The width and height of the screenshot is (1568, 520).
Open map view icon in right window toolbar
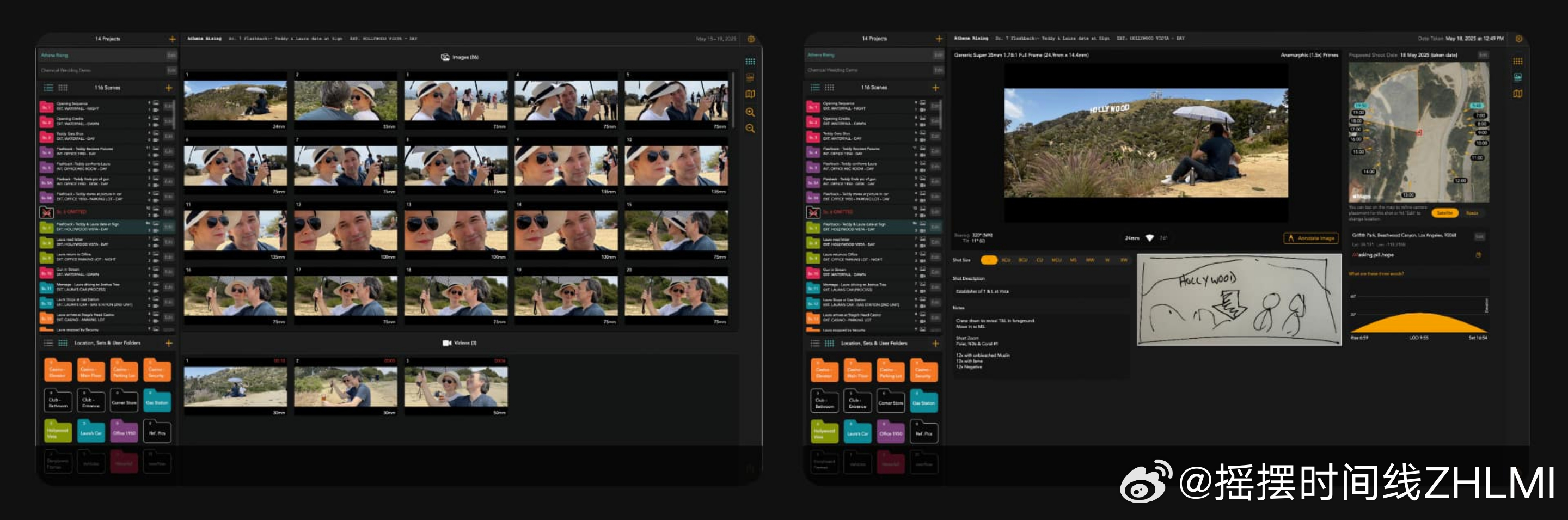[x=1517, y=94]
